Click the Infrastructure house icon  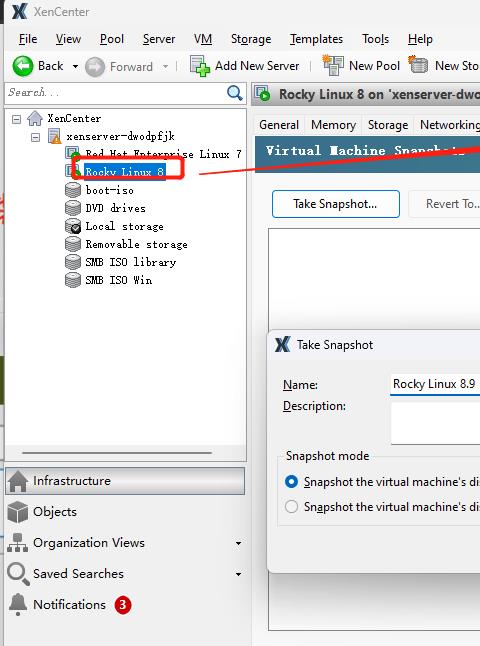[18, 481]
